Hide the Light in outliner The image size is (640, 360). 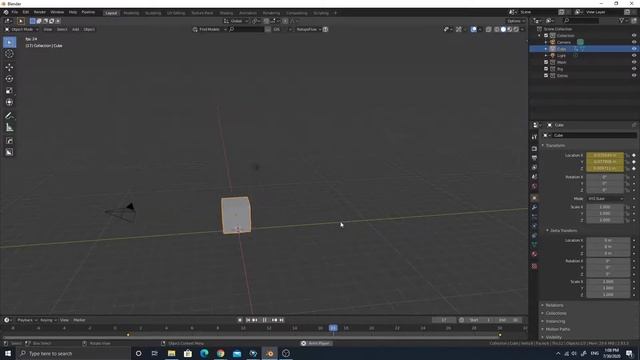634,56
